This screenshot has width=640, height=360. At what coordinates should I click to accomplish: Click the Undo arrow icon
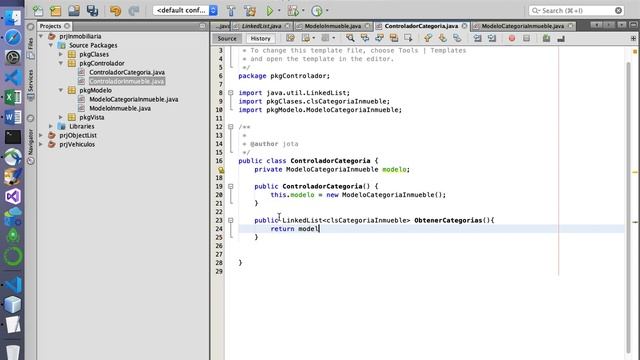coord(116,11)
